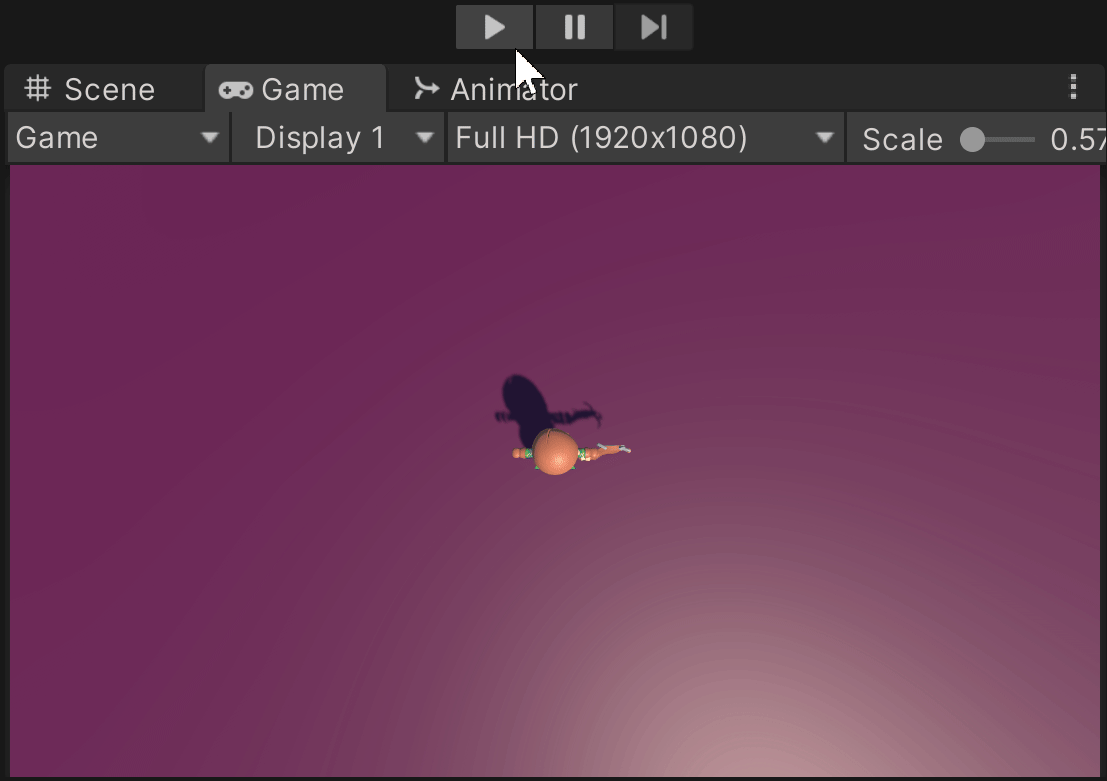The height and width of the screenshot is (781, 1107).
Task: Click the grid icon on the Scene tab
Action: click(38, 89)
